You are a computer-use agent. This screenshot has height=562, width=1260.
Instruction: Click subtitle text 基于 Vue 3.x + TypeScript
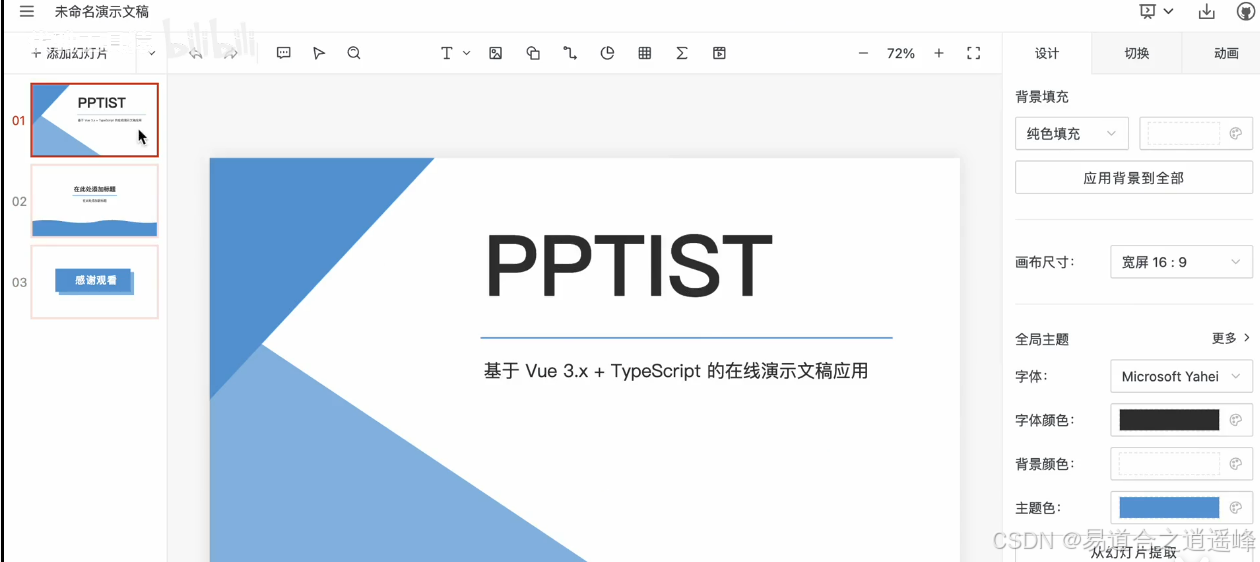[676, 371]
